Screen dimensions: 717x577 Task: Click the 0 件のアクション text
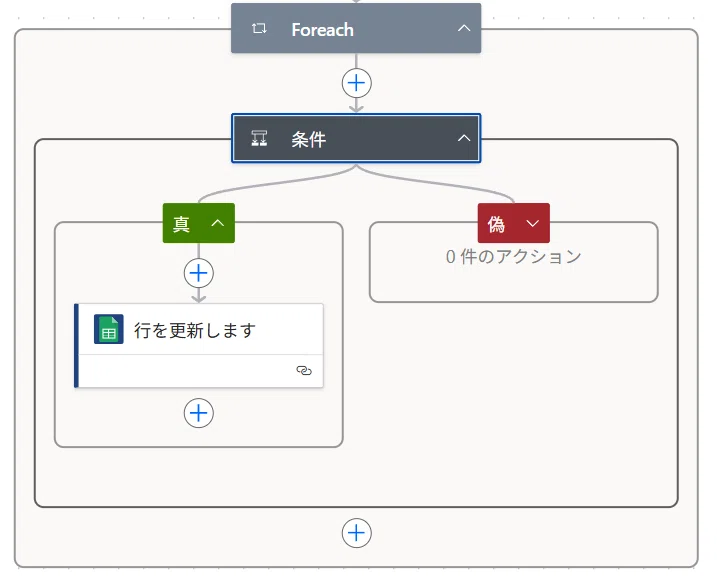pyautogui.click(x=514, y=257)
